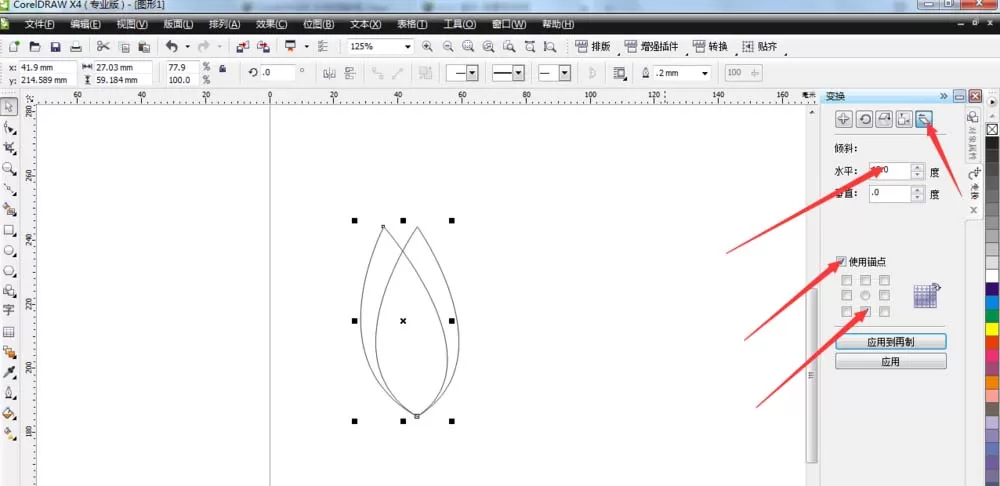Select the Shape edit tool
This screenshot has width=1000, height=486.
pyautogui.click(x=9, y=127)
